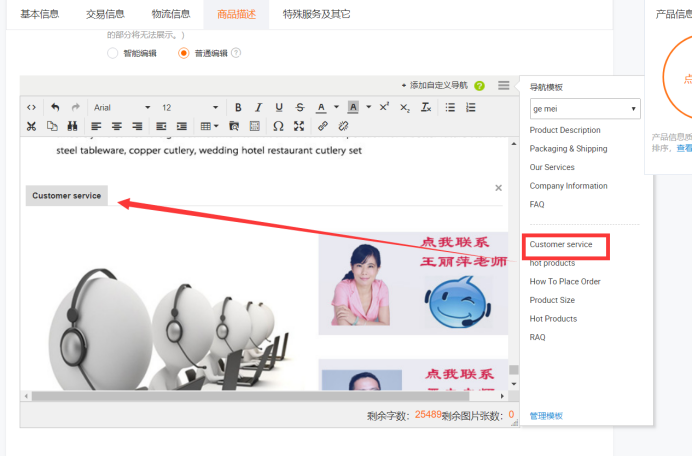This screenshot has height=457, width=692.
Task: Choose RAQ template entry
Action: coord(538,337)
